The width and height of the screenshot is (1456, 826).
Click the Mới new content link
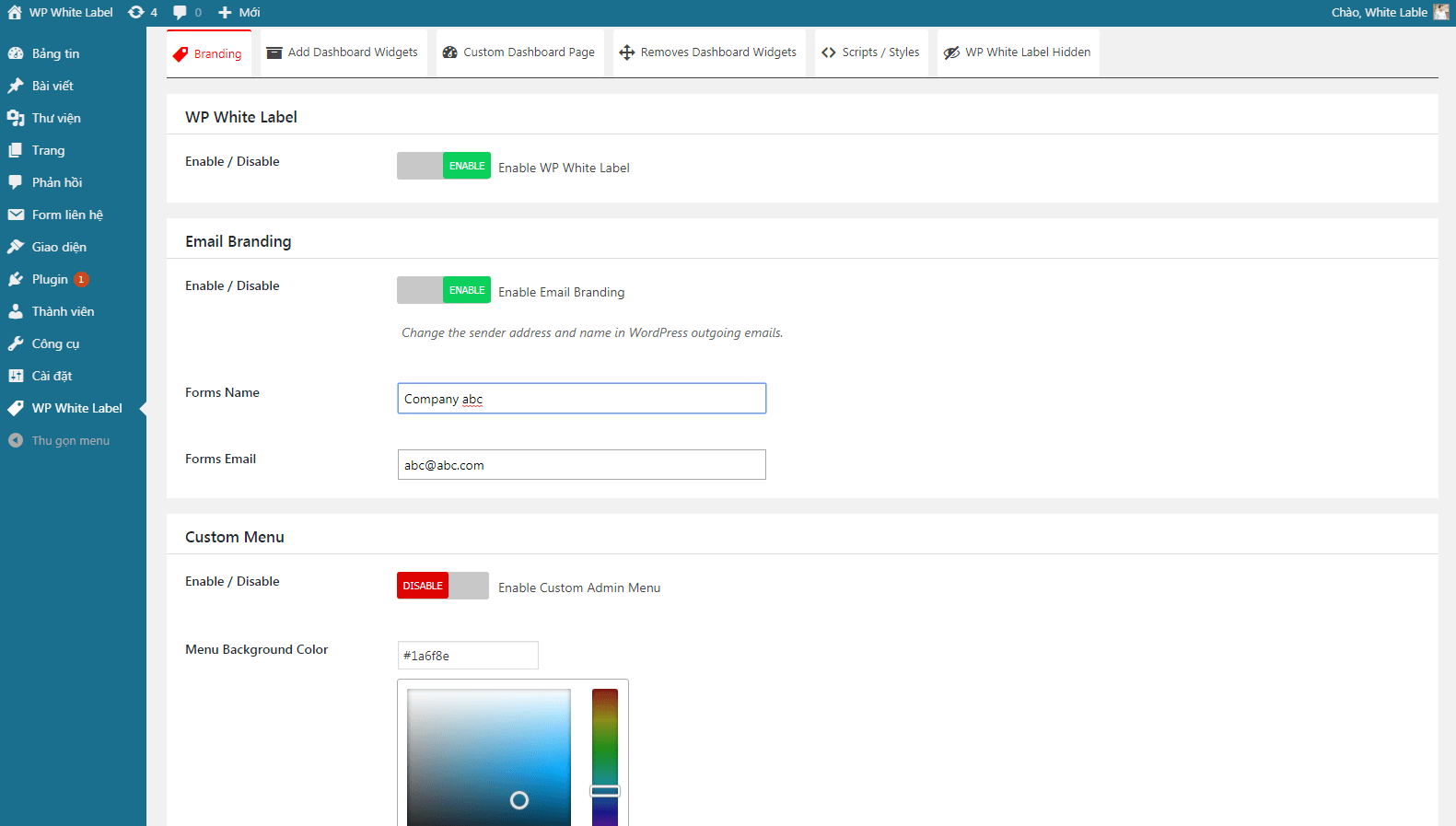point(239,12)
